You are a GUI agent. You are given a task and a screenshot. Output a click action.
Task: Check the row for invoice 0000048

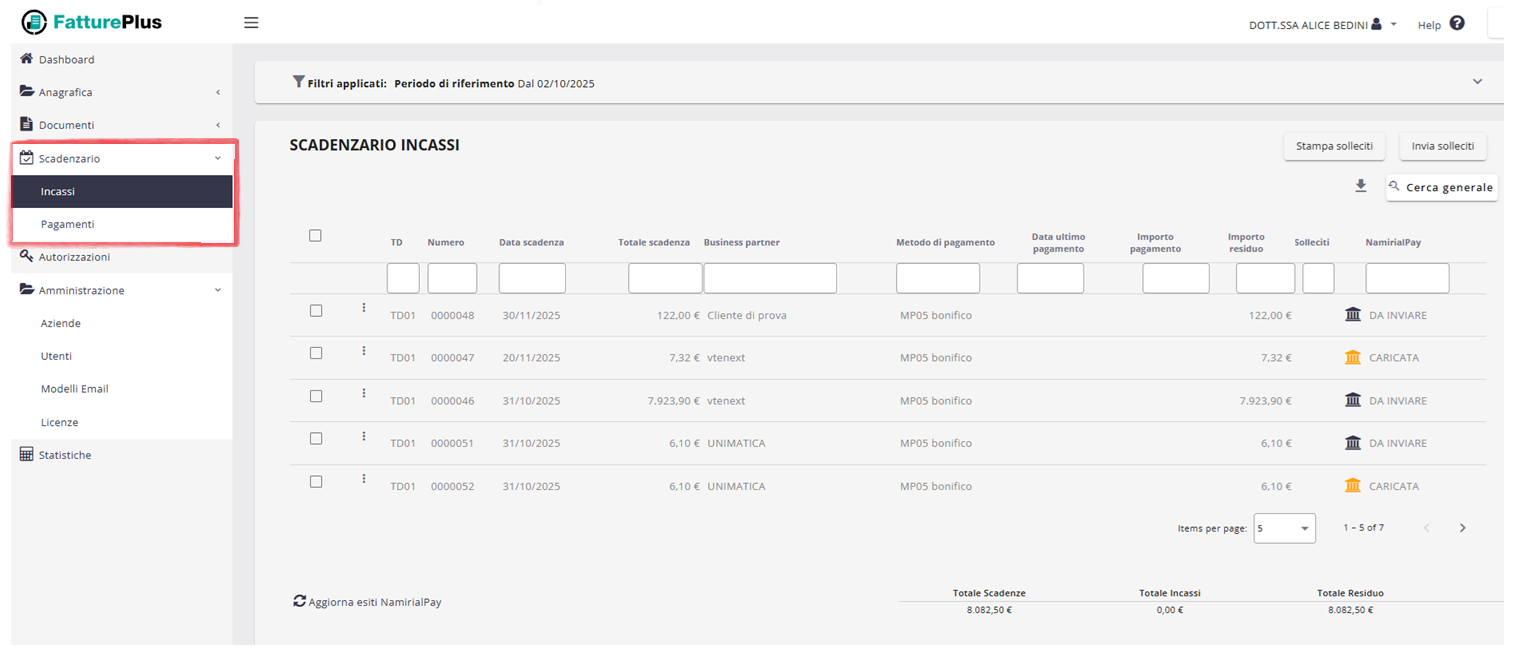[x=316, y=311]
